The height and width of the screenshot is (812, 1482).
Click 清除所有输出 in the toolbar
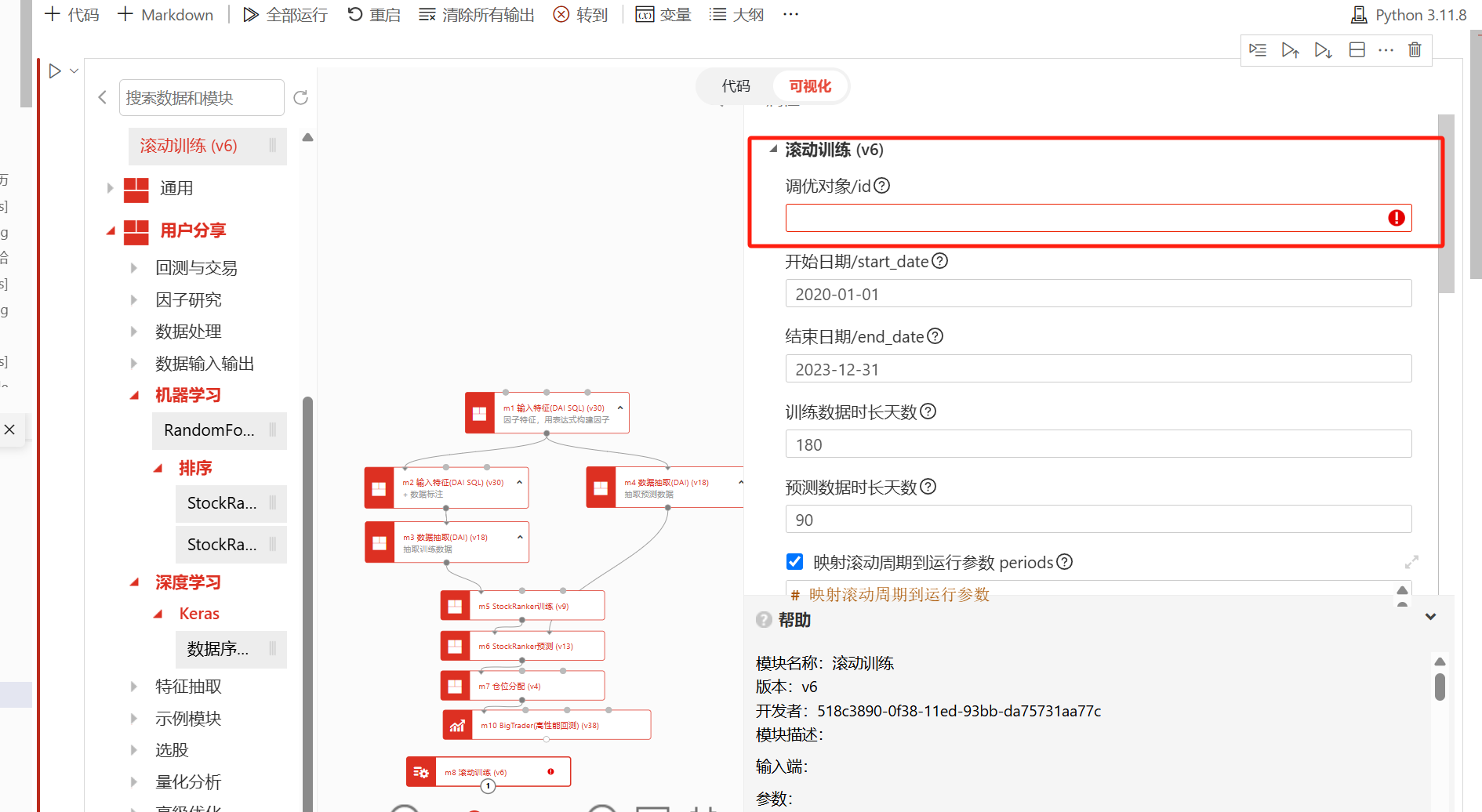[477, 15]
